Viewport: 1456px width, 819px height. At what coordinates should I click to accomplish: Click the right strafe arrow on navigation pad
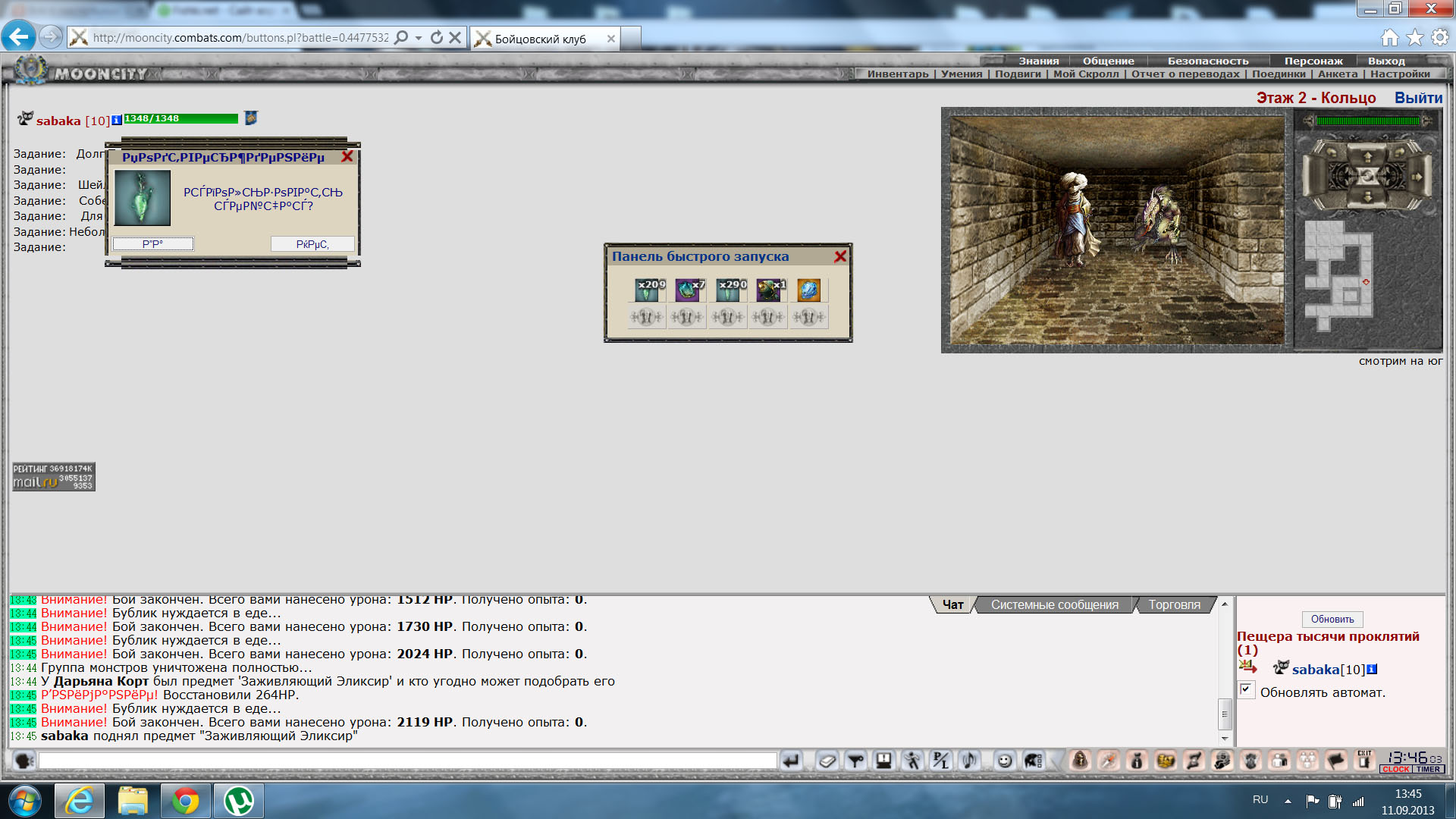1416,177
